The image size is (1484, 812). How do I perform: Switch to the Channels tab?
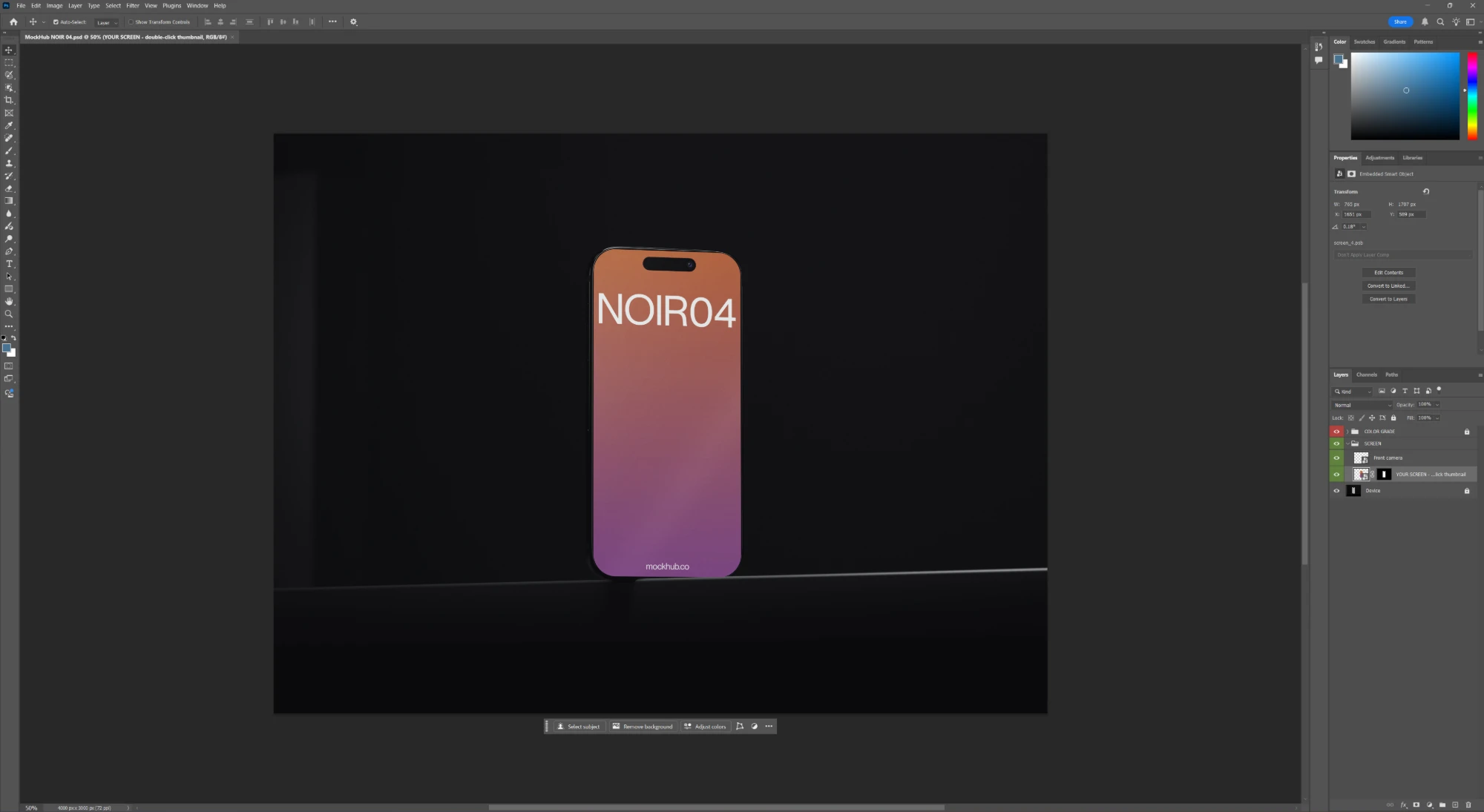[1367, 374]
